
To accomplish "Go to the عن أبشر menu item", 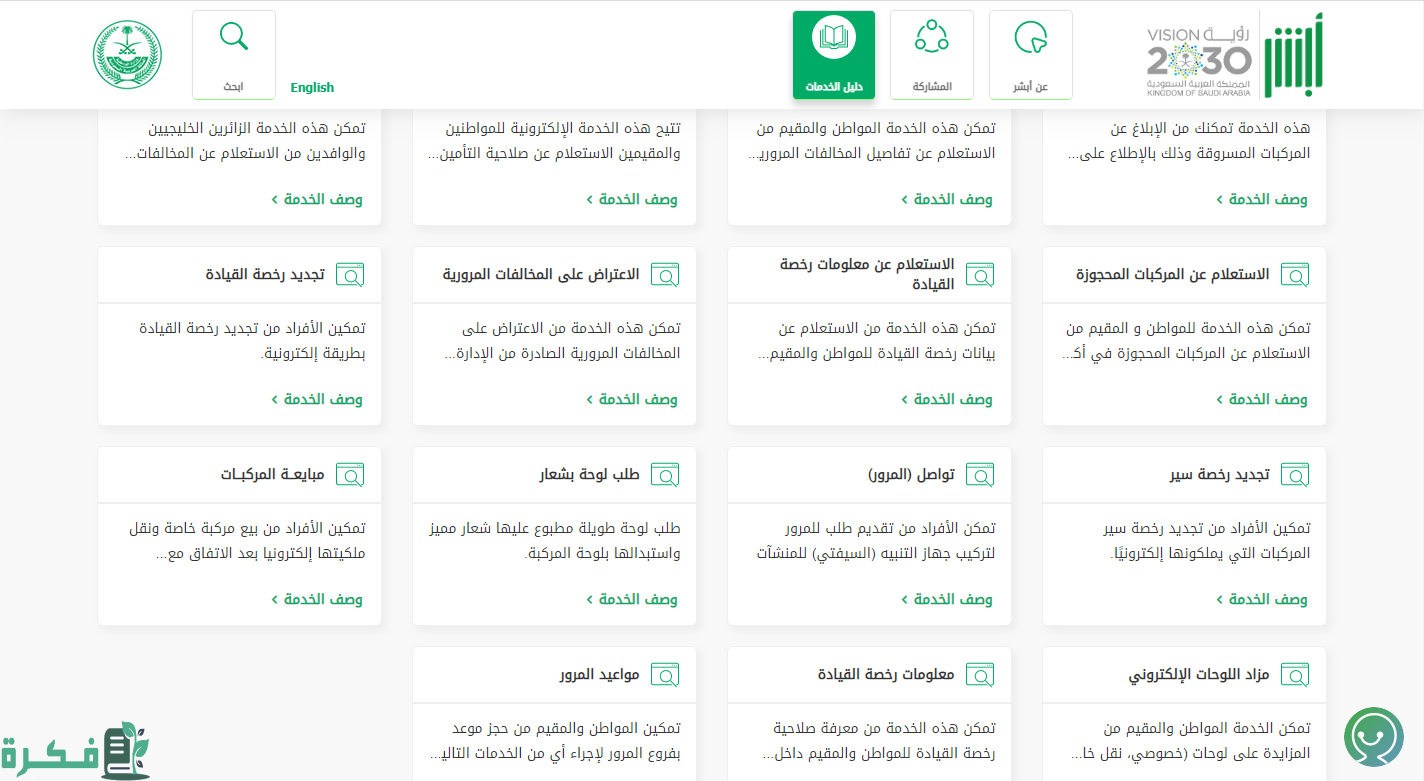I will click(1030, 55).
